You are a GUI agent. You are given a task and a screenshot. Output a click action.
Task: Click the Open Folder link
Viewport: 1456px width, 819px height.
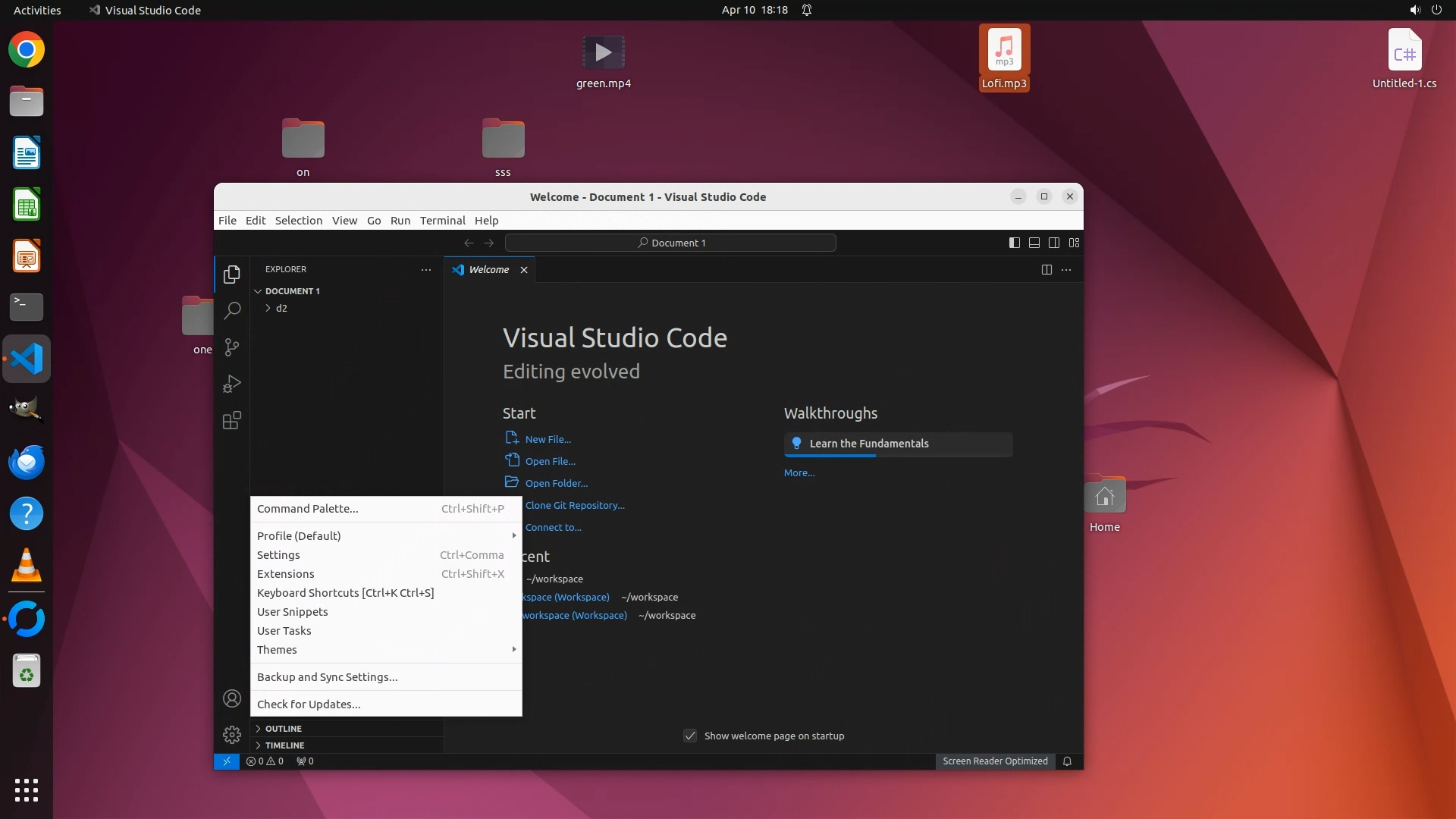556,484
